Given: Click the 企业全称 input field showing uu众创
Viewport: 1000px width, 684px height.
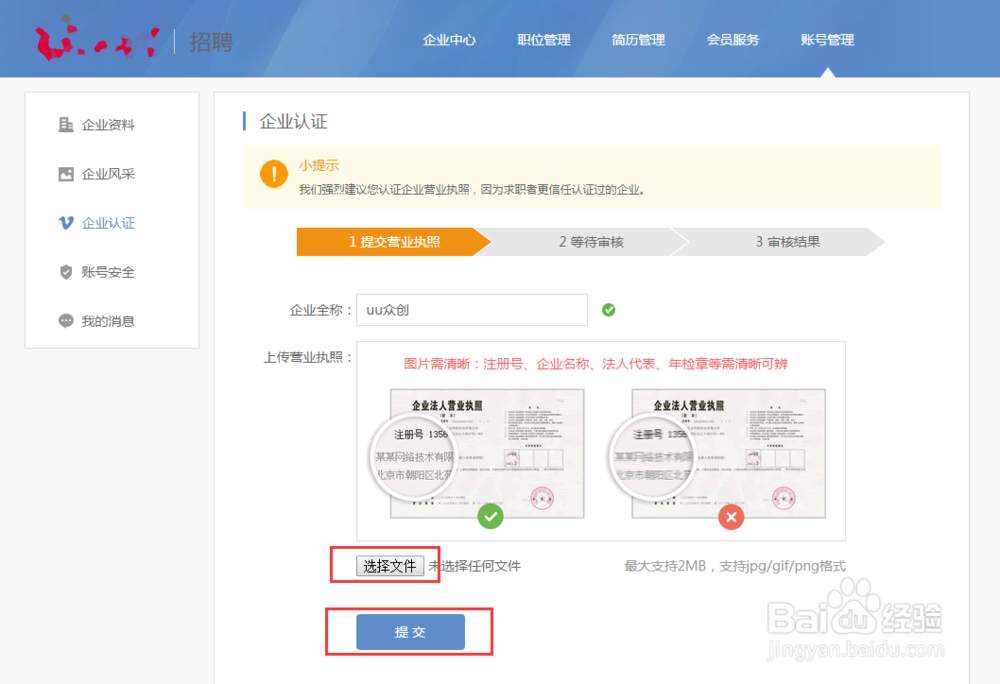Looking at the screenshot, I should [x=471, y=310].
